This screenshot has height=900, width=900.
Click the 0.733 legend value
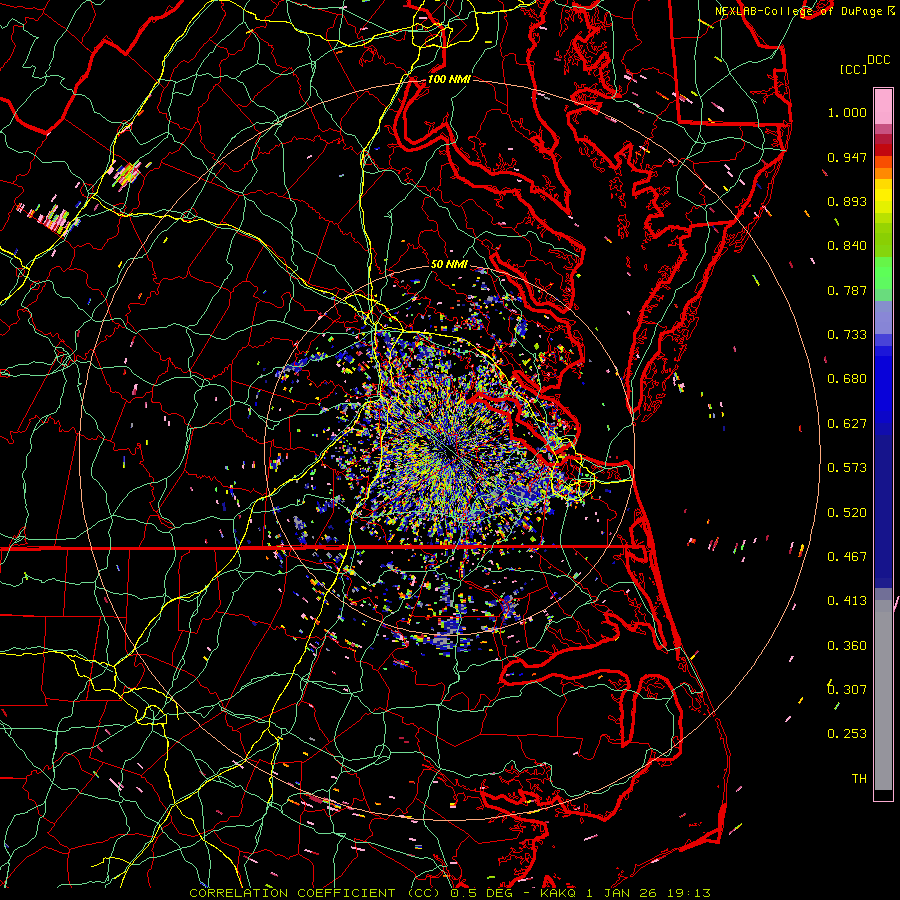(x=847, y=335)
